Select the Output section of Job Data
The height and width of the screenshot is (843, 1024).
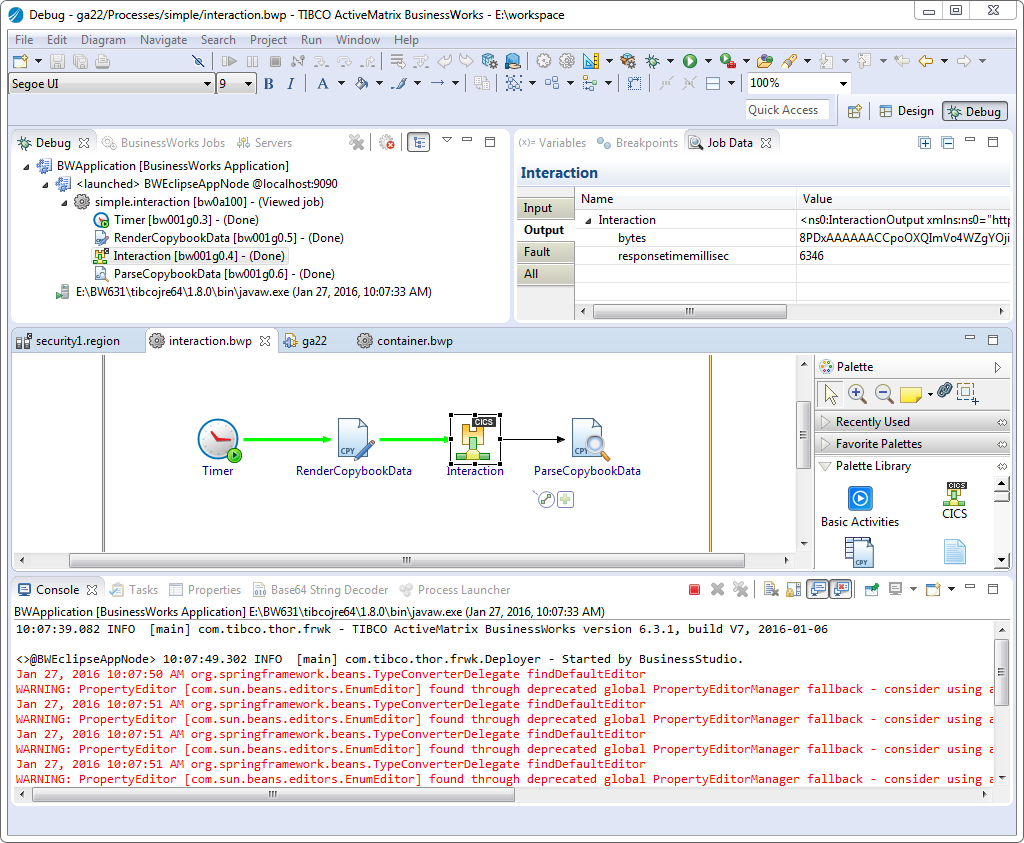[x=545, y=230]
